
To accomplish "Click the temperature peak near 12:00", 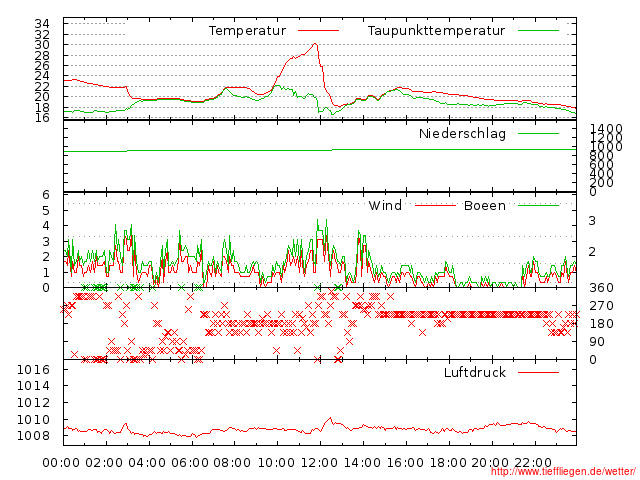I will [x=315, y=44].
